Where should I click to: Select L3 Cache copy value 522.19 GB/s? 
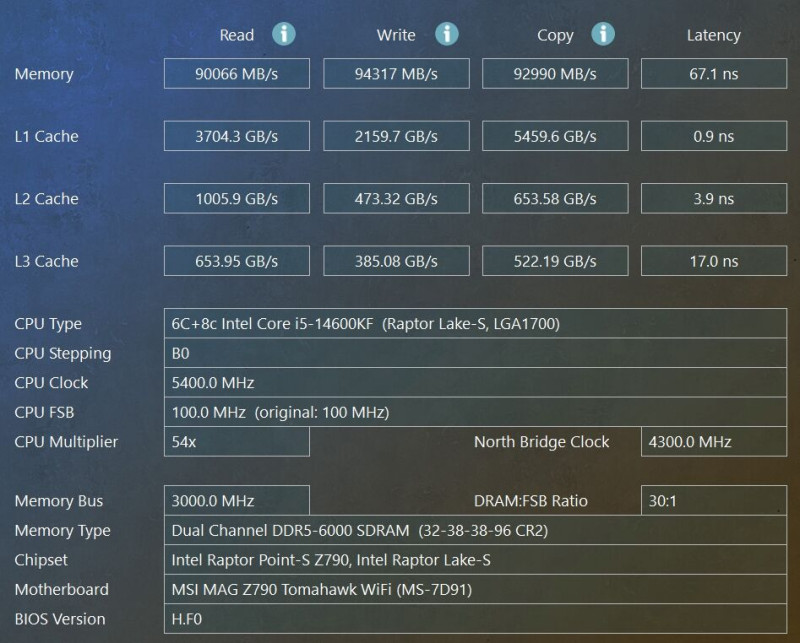click(555, 261)
